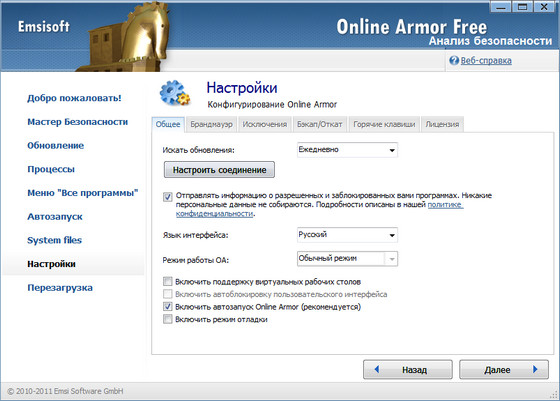Click the Настройки page heading
This screenshot has height=401, width=560.
coord(242,88)
